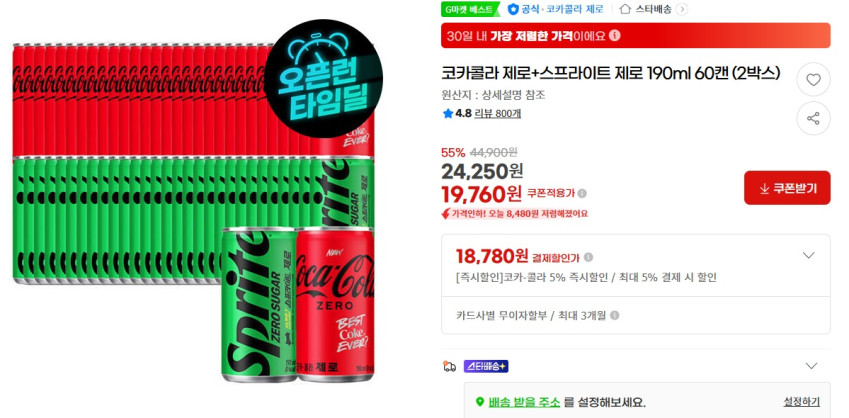The height and width of the screenshot is (418, 849).
Task: Open the arrow next to 스타배송 header
Action: [682, 9]
